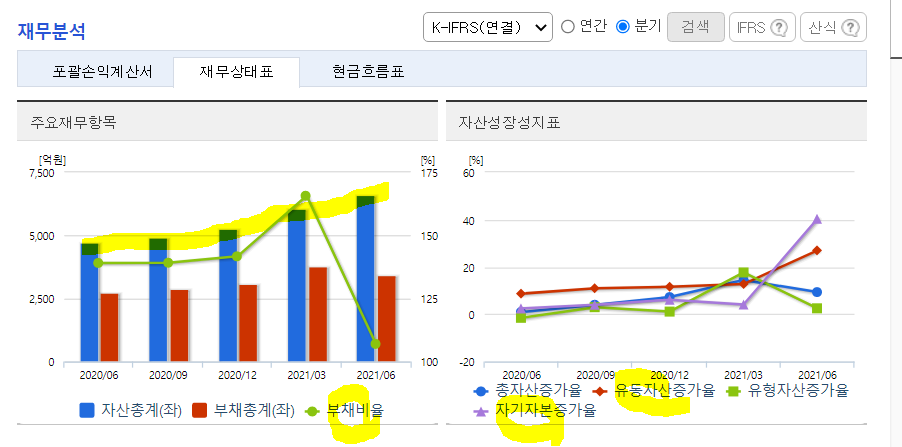
Task: Click the question mark icon beside IFRS
Action: (x=779, y=28)
